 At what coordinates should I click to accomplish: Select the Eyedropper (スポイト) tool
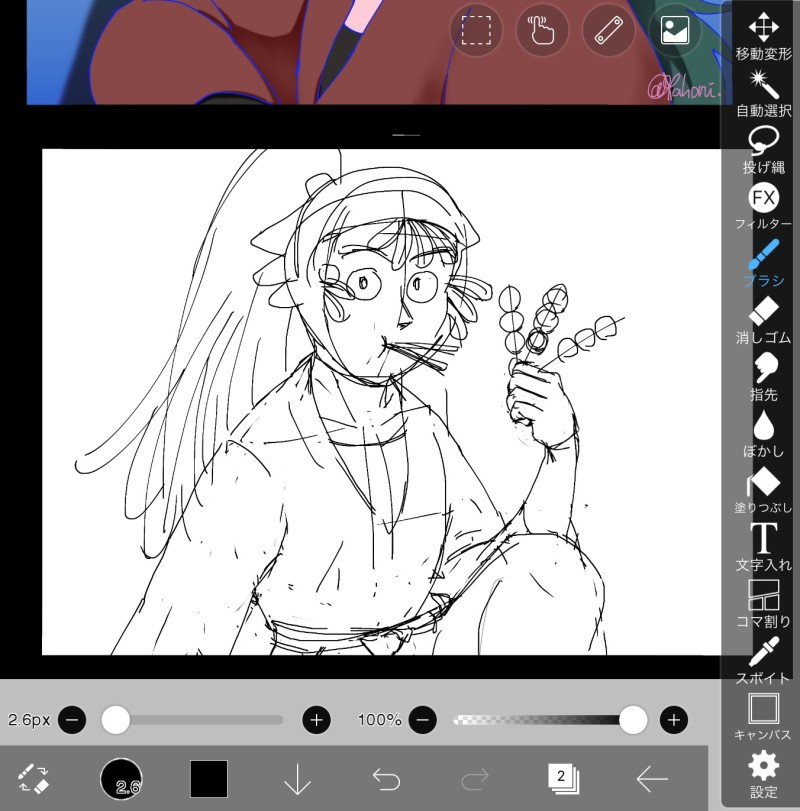(x=763, y=661)
